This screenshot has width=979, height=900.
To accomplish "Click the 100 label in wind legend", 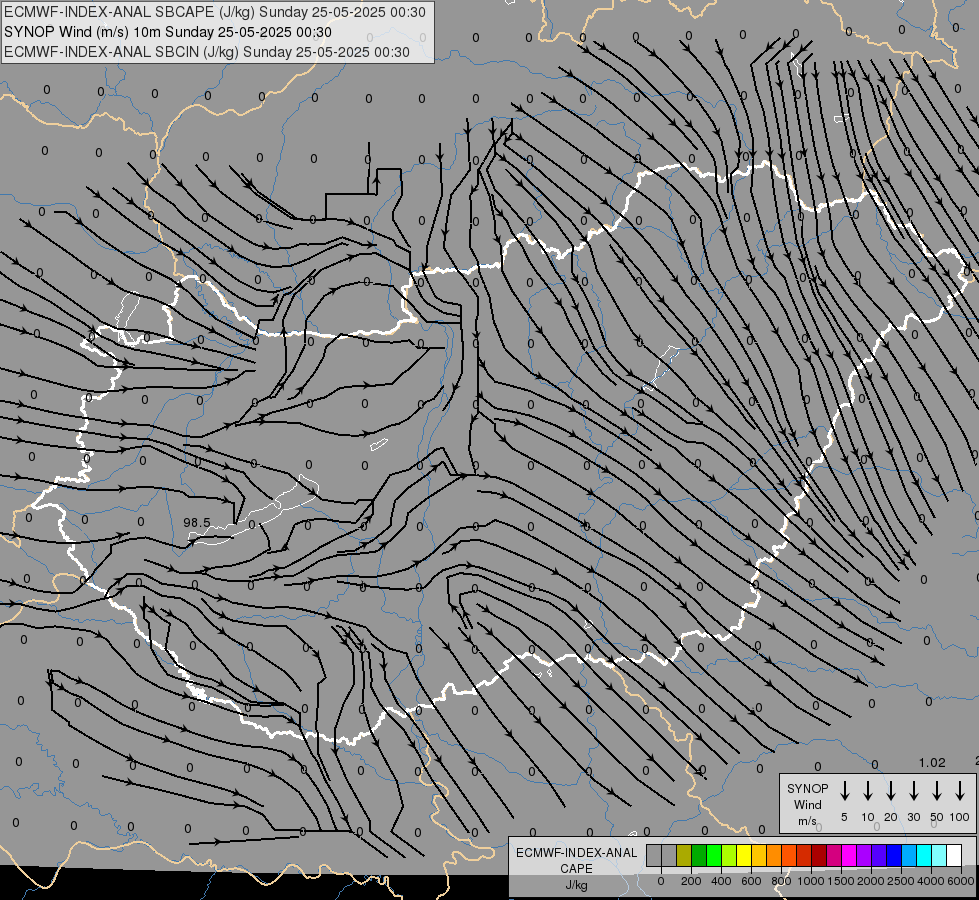I will point(960,817).
